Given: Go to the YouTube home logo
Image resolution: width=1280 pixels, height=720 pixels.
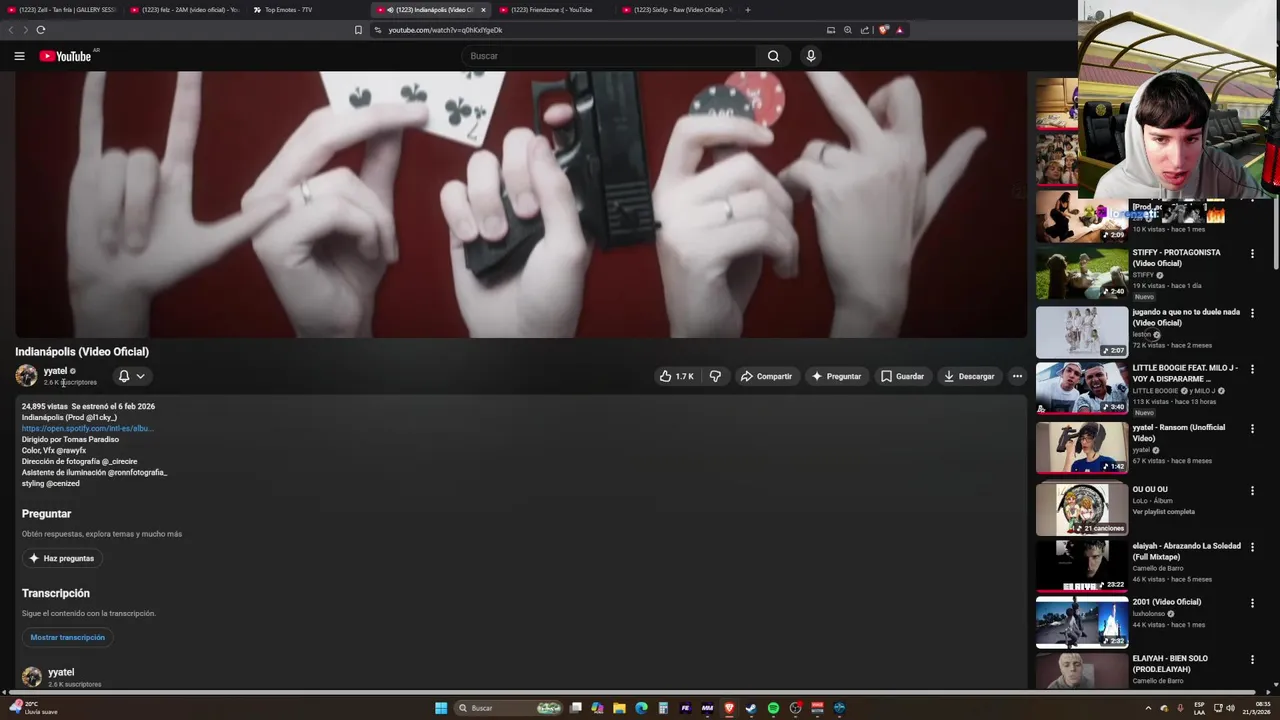Looking at the screenshot, I should tap(65, 56).
